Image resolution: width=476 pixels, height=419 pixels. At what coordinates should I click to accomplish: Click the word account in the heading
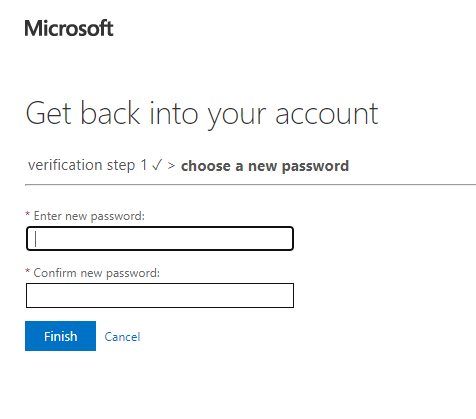click(327, 114)
